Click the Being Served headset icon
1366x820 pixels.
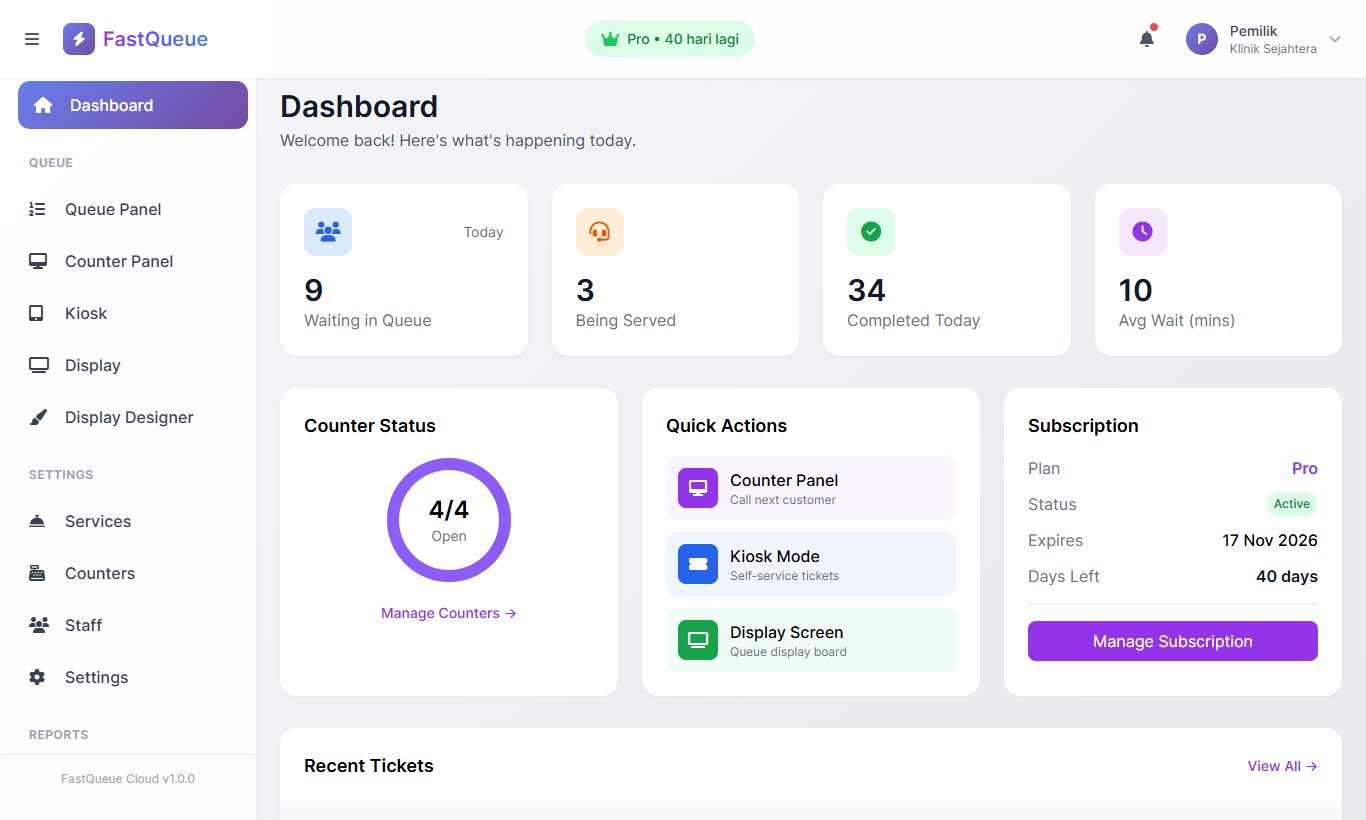coord(600,232)
